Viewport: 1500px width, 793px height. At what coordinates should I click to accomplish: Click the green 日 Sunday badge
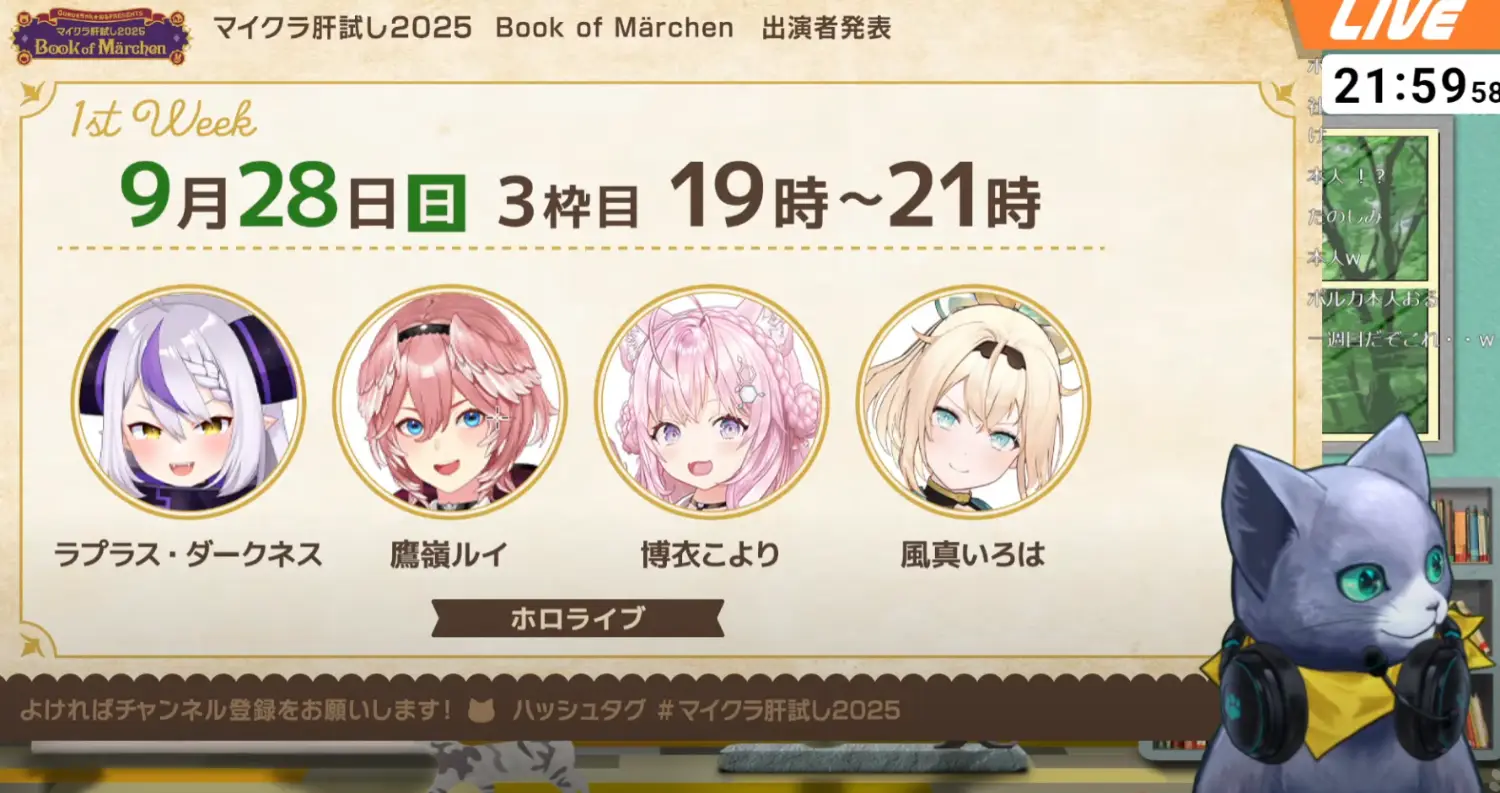pyautogui.click(x=437, y=202)
